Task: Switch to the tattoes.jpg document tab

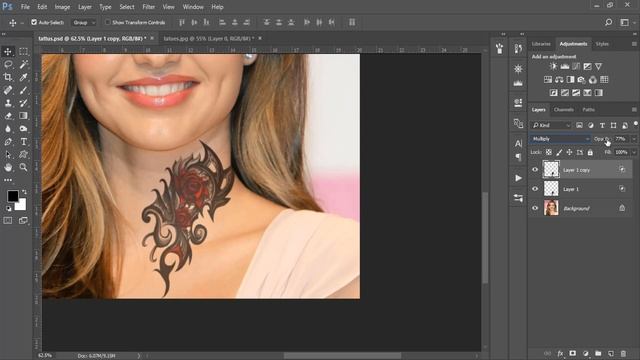Action: (x=209, y=38)
